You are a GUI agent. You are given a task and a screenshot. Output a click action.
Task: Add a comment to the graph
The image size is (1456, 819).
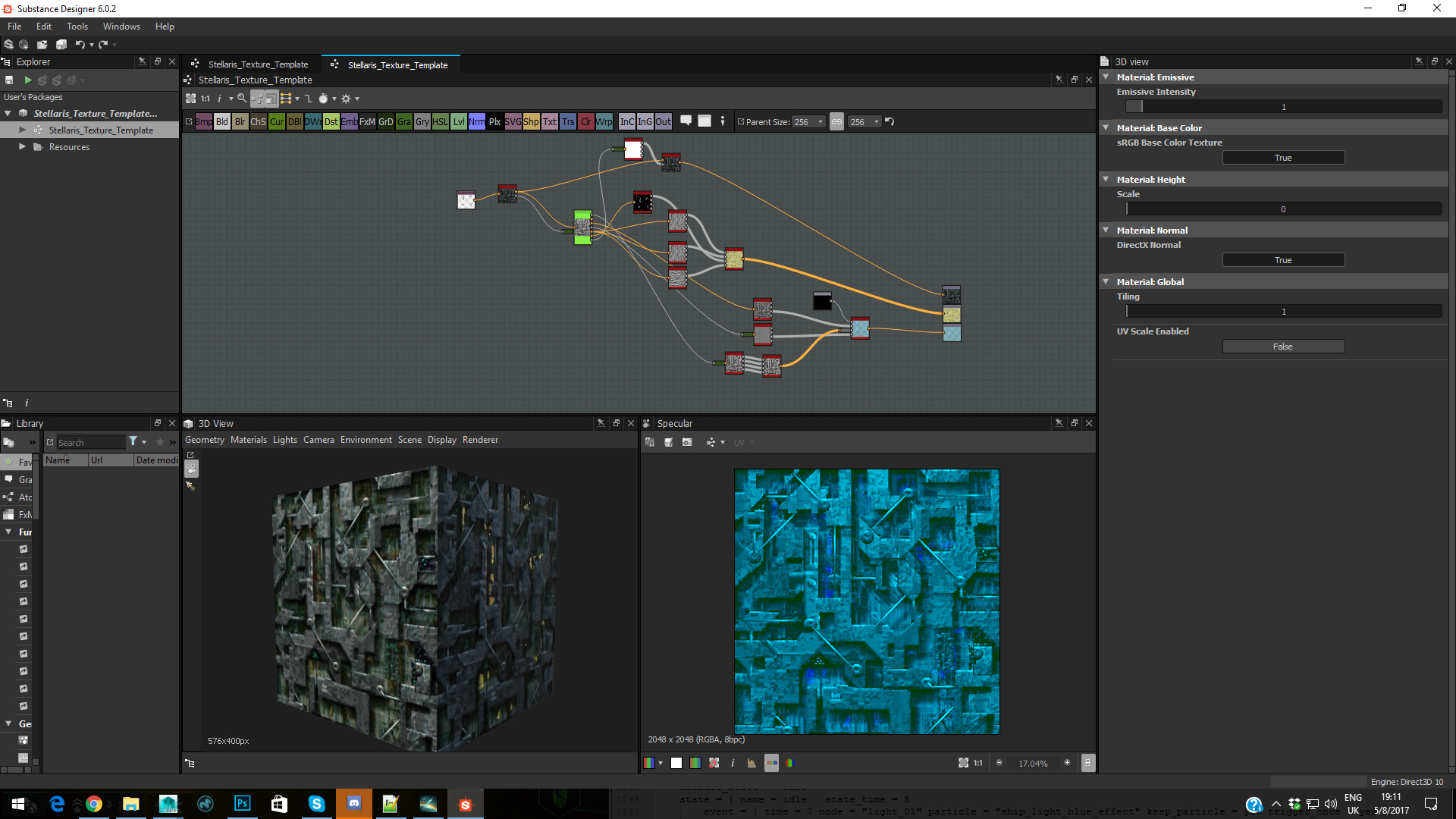[x=686, y=121]
